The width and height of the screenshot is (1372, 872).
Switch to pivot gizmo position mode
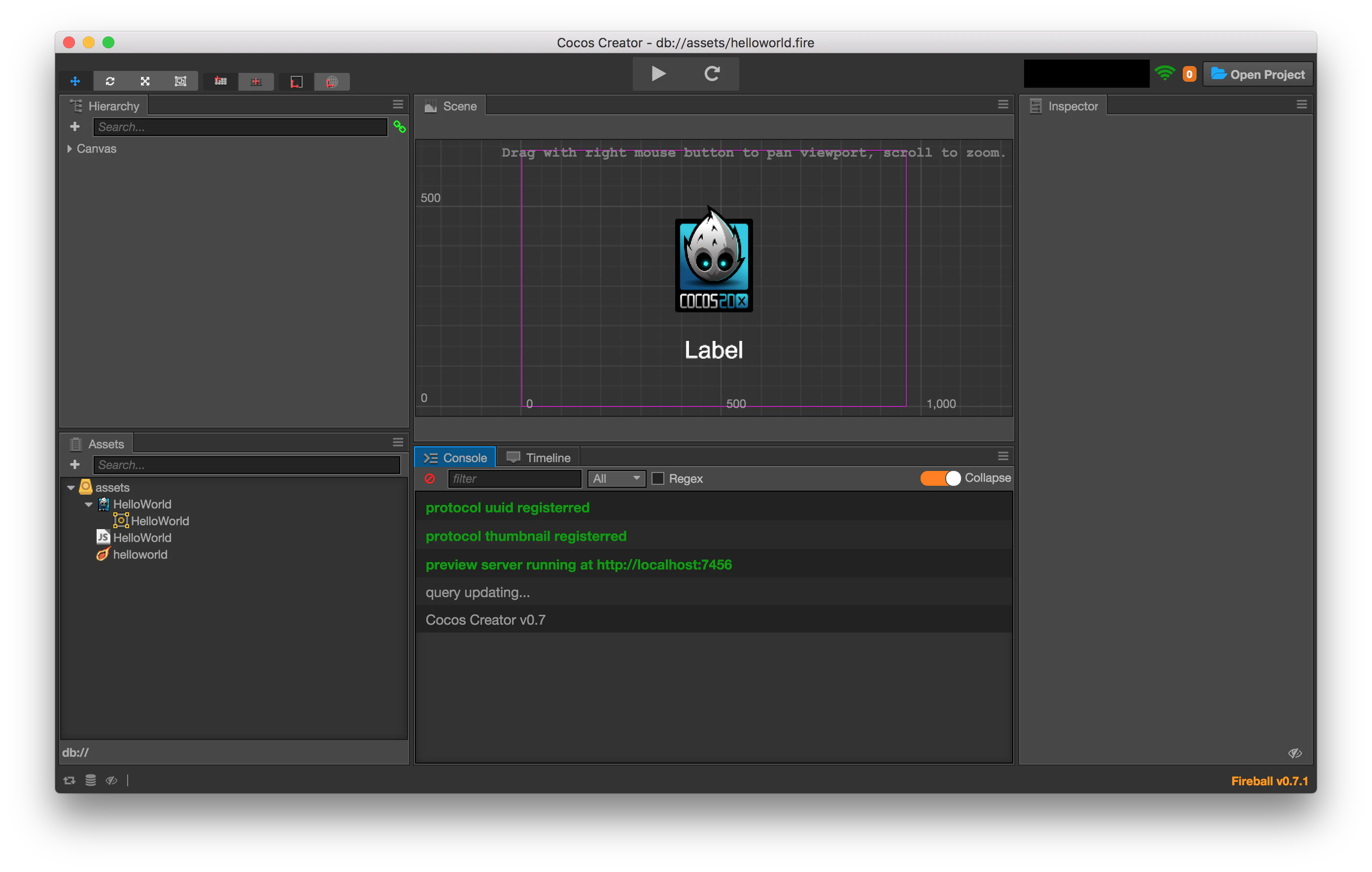coord(221,81)
